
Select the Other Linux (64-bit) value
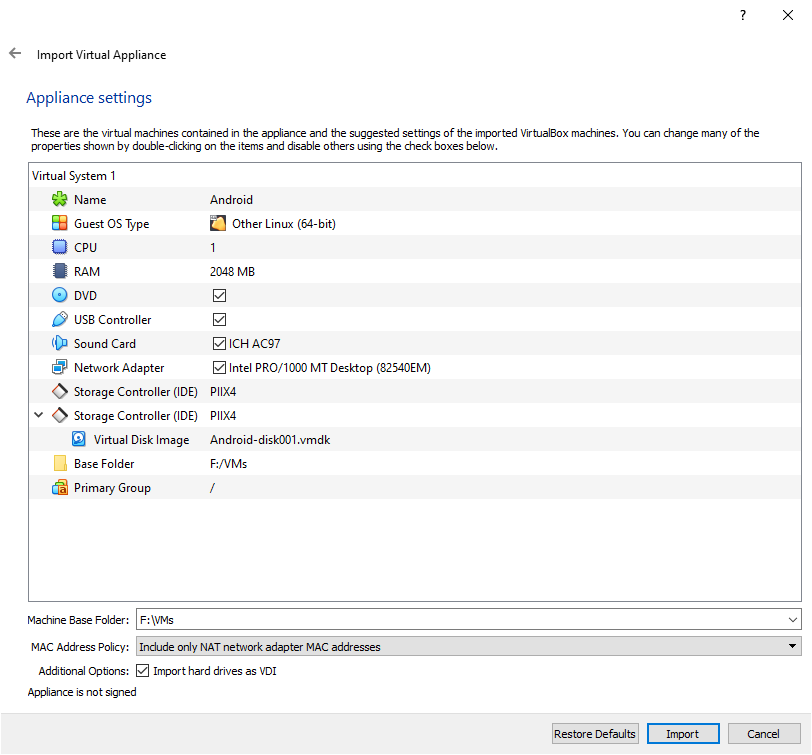click(x=284, y=224)
